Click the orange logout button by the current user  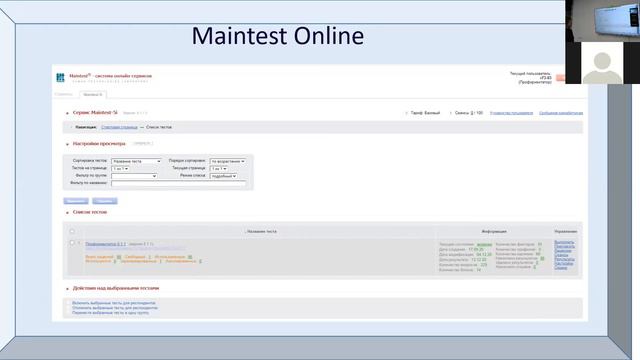coord(561,78)
